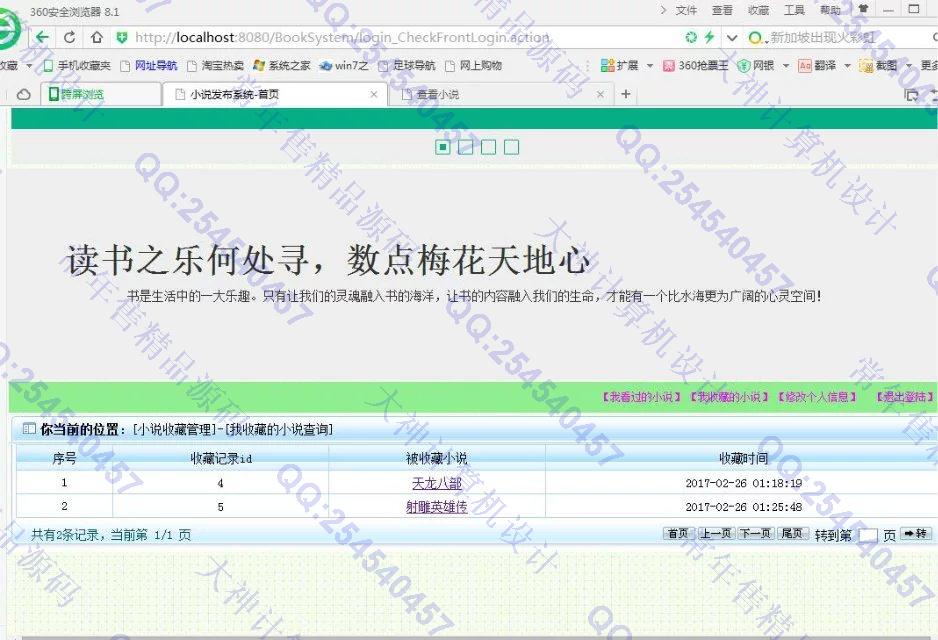Expand the address bar dropdown arrow
The height and width of the screenshot is (640, 938).
pyautogui.click(x=732, y=38)
